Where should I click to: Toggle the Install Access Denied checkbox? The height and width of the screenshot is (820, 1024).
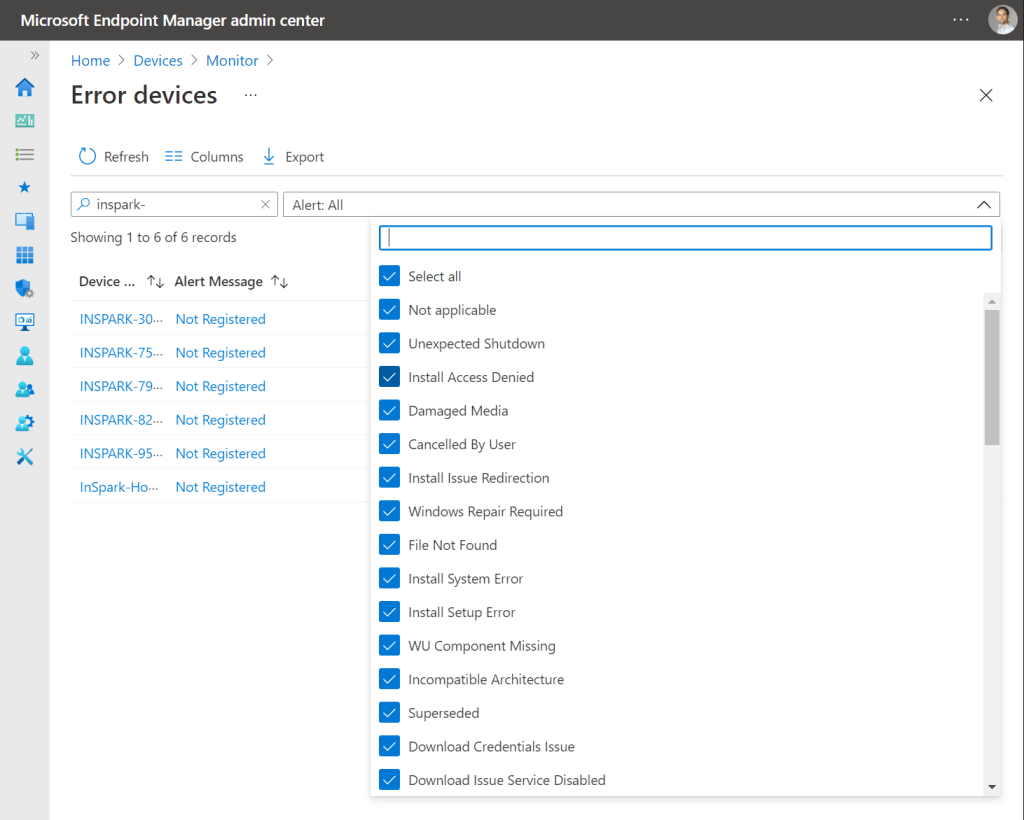tap(390, 377)
